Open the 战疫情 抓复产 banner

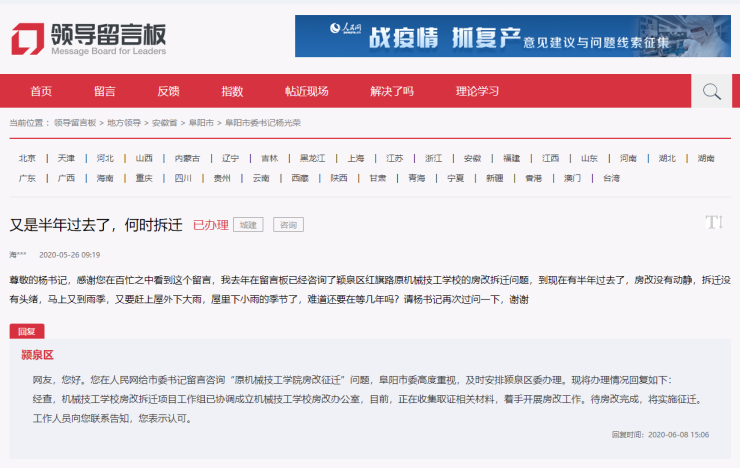pyautogui.click(x=513, y=36)
